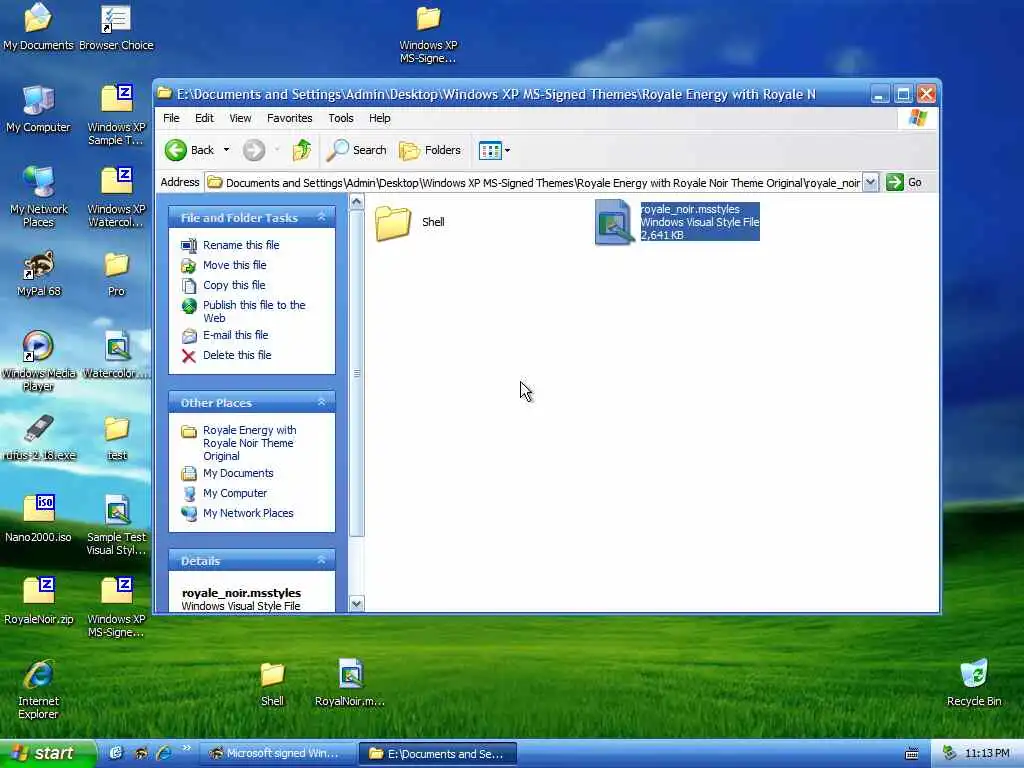Screen dimensions: 1024x768
Task: Click the Go button
Action: [904, 183]
